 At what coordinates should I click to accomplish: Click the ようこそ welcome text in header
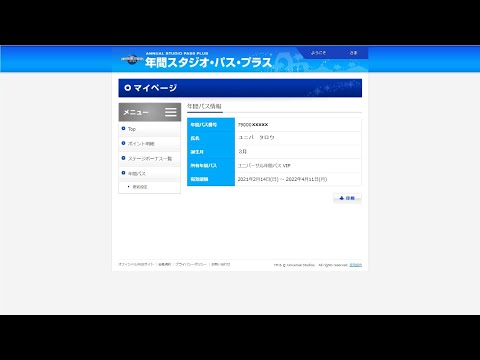coord(318,53)
